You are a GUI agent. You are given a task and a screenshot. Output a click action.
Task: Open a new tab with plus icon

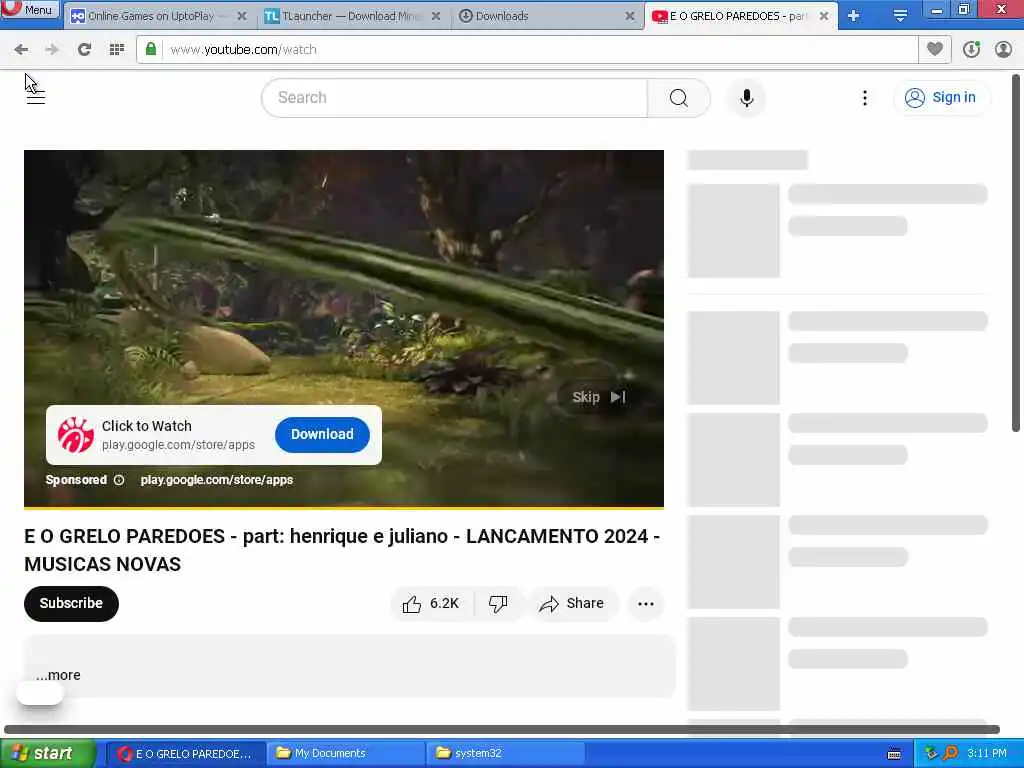coord(854,16)
